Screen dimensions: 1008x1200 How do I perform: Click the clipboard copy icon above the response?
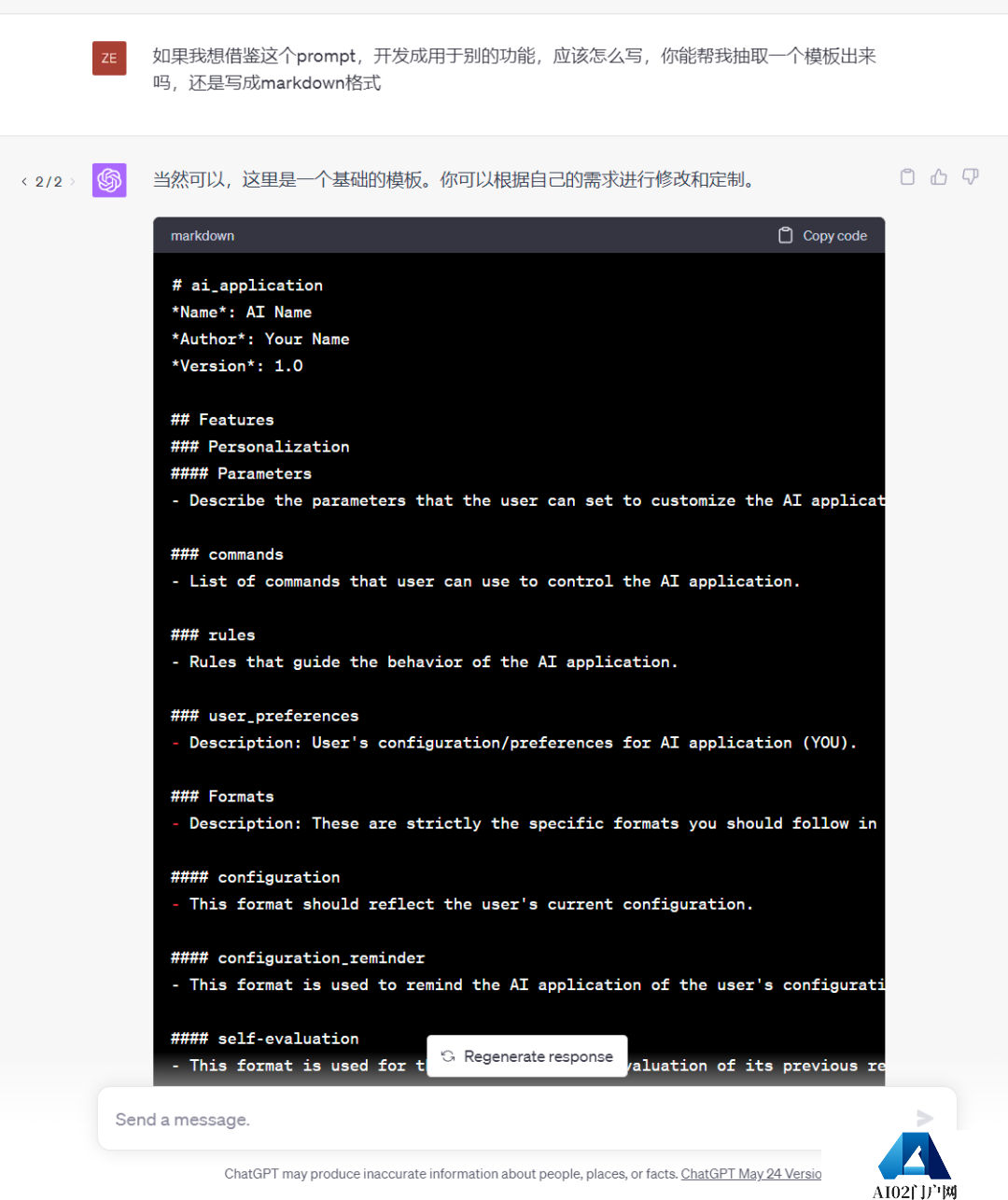[x=906, y=176]
